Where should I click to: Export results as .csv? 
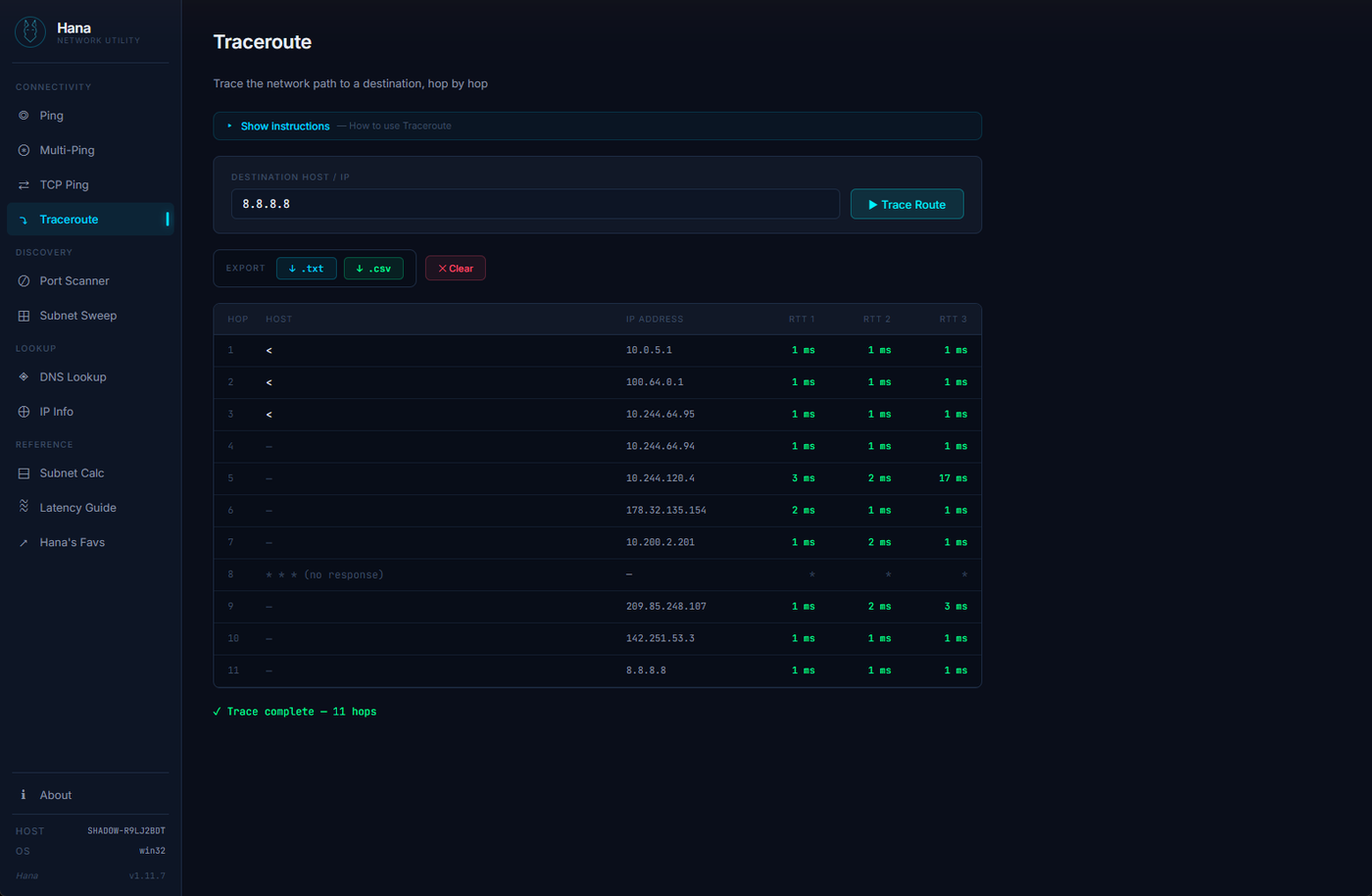pyautogui.click(x=373, y=269)
